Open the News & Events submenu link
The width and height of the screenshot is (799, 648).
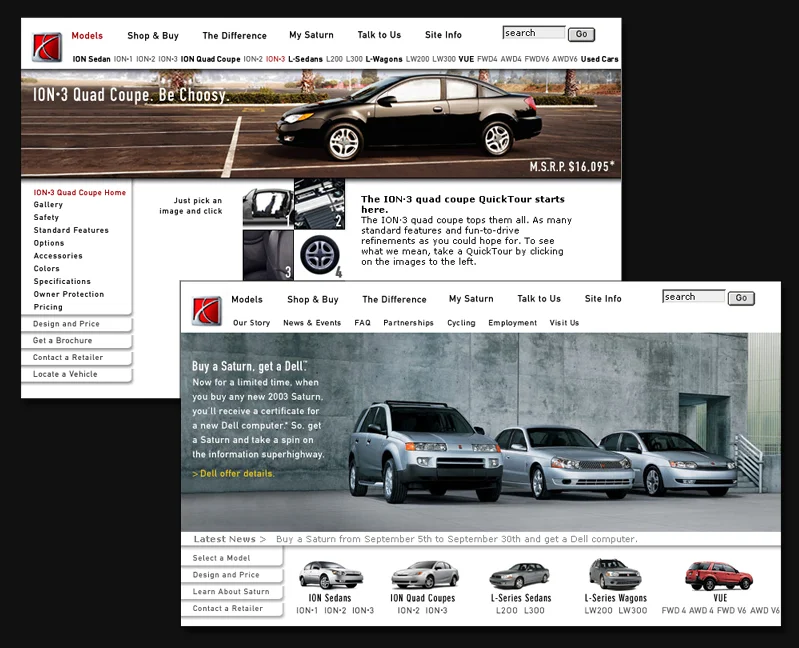[x=312, y=323]
